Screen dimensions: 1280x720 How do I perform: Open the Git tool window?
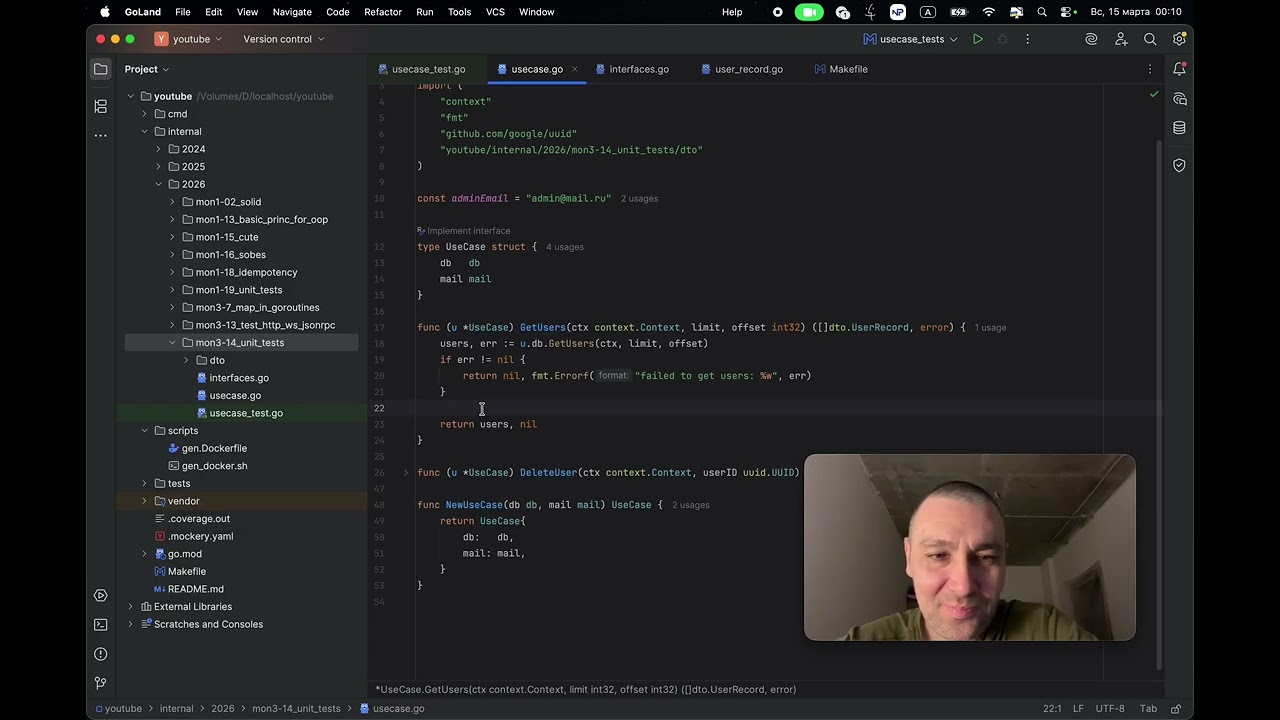(x=100, y=683)
